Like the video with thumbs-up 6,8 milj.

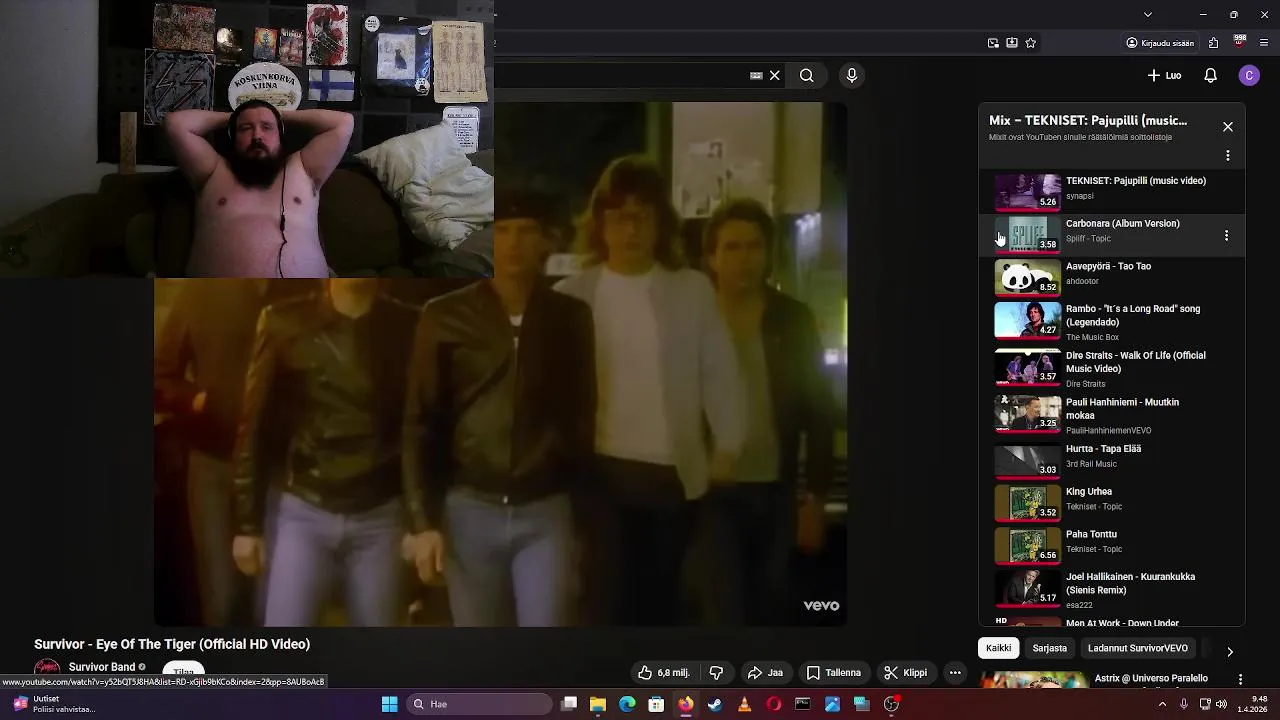[x=665, y=673]
